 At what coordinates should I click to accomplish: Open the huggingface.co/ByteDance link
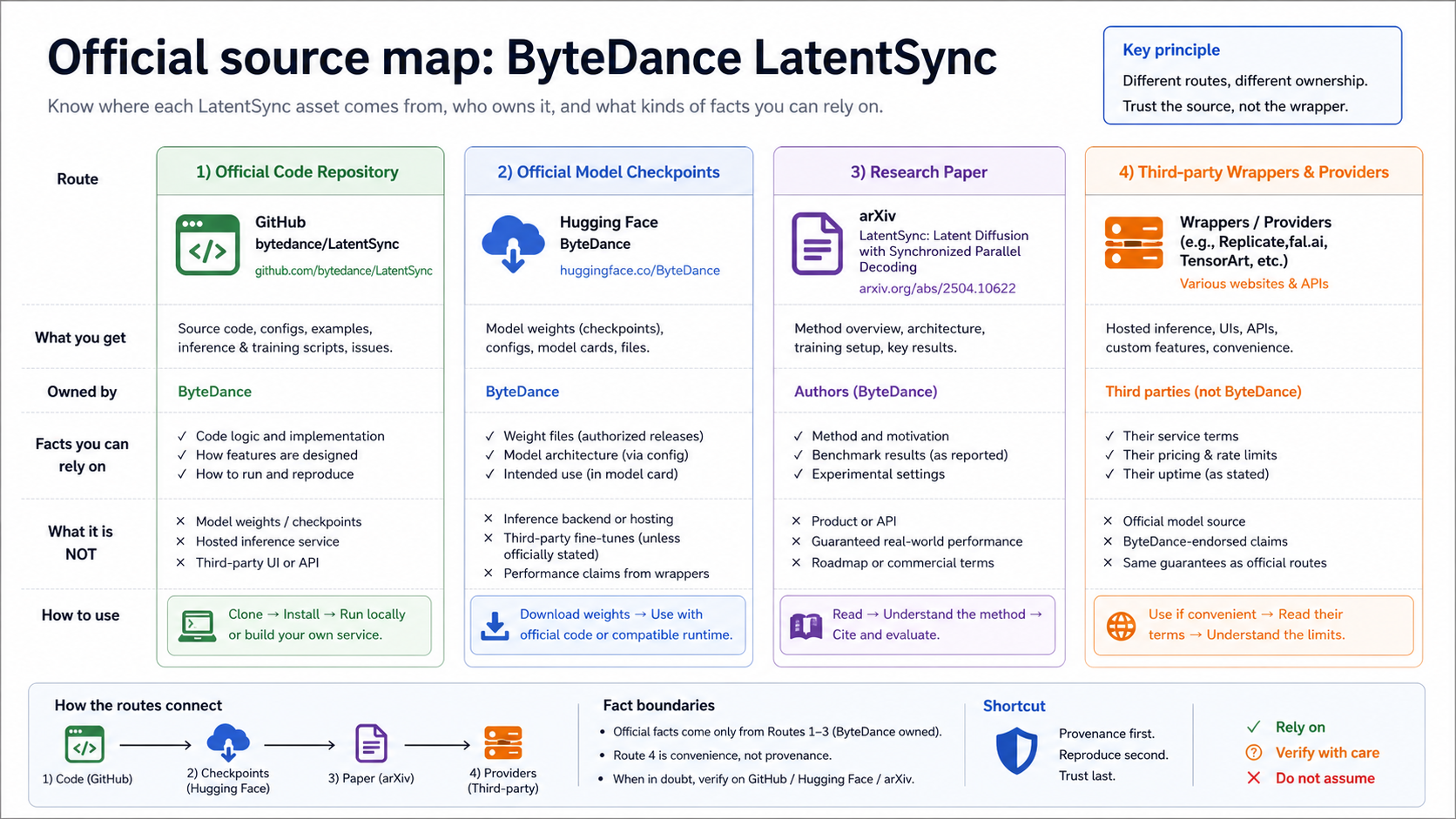point(640,271)
